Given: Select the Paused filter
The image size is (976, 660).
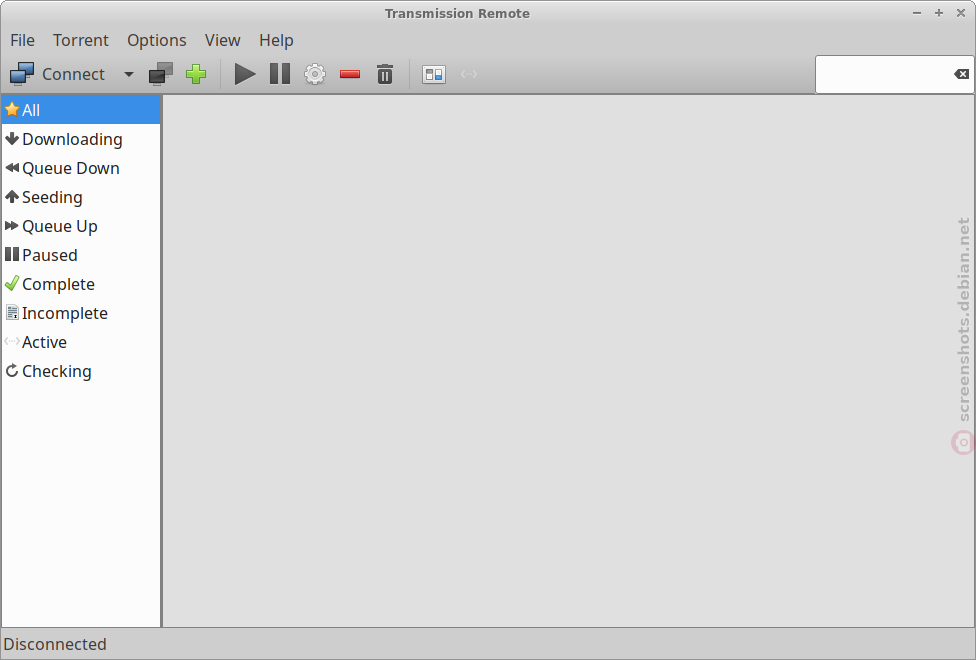Looking at the screenshot, I should pyautogui.click(x=81, y=255).
